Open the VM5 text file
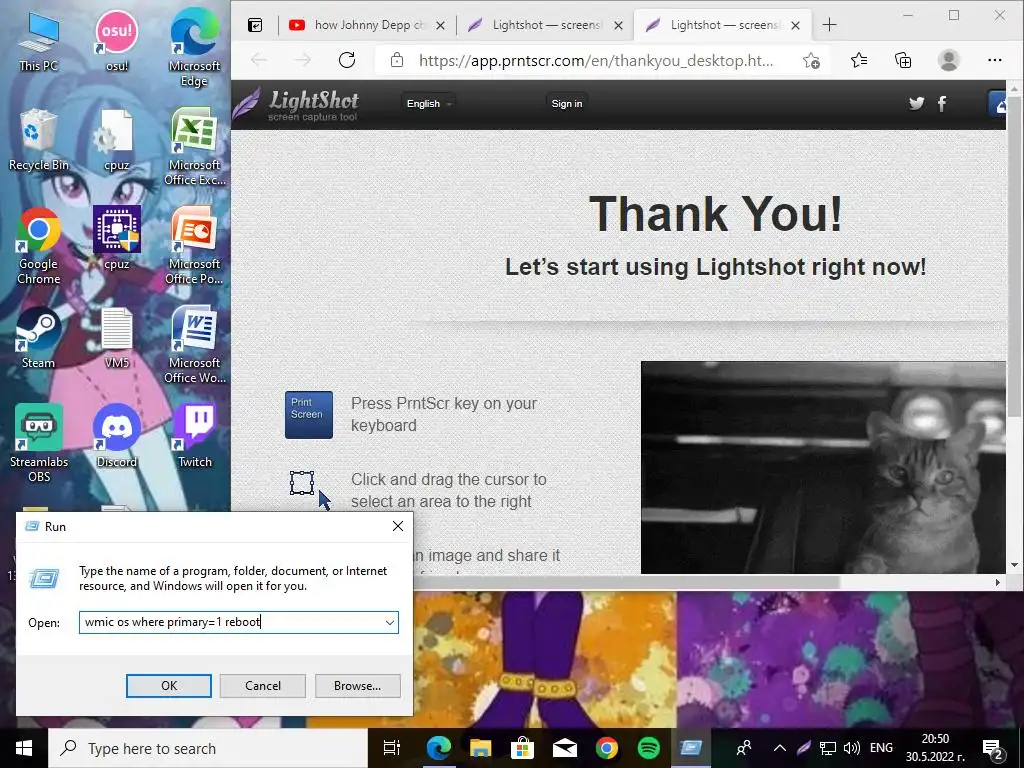The height and width of the screenshot is (768, 1024). (116, 338)
